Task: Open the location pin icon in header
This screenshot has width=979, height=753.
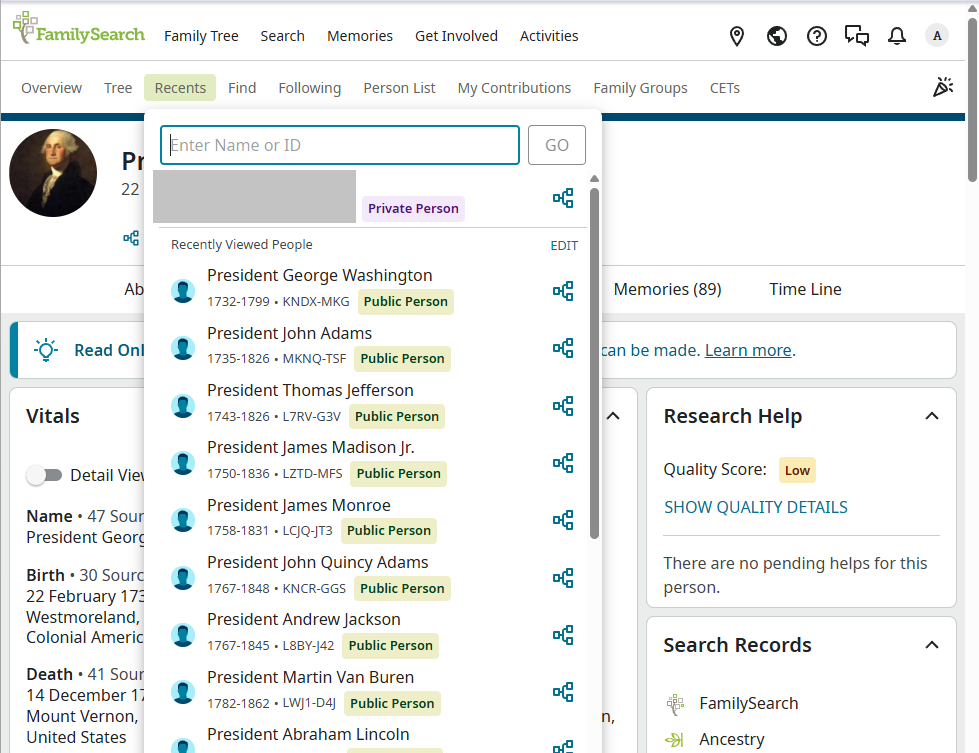Action: pos(737,36)
